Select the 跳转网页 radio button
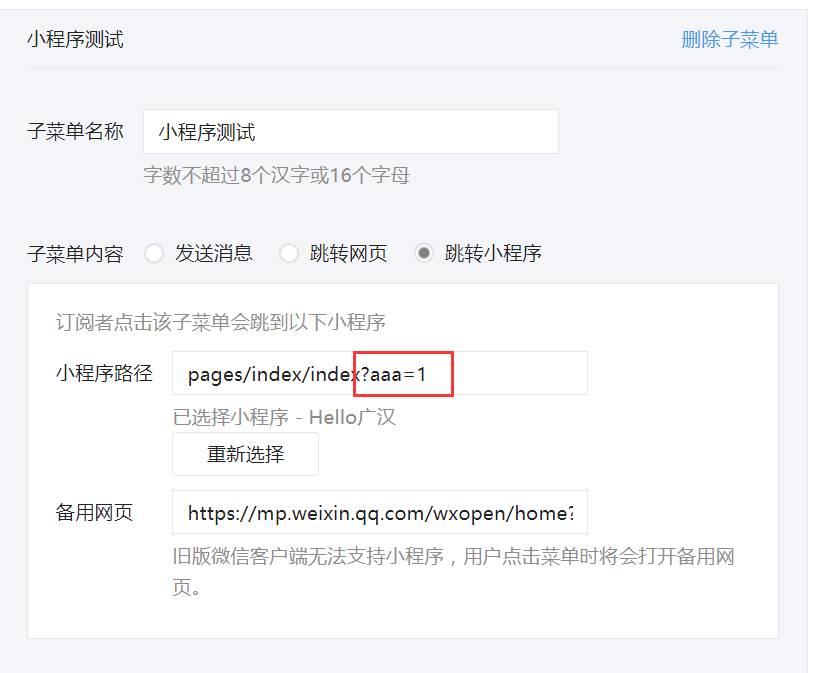This screenshot has width=815, height=673. click(289, 254)
